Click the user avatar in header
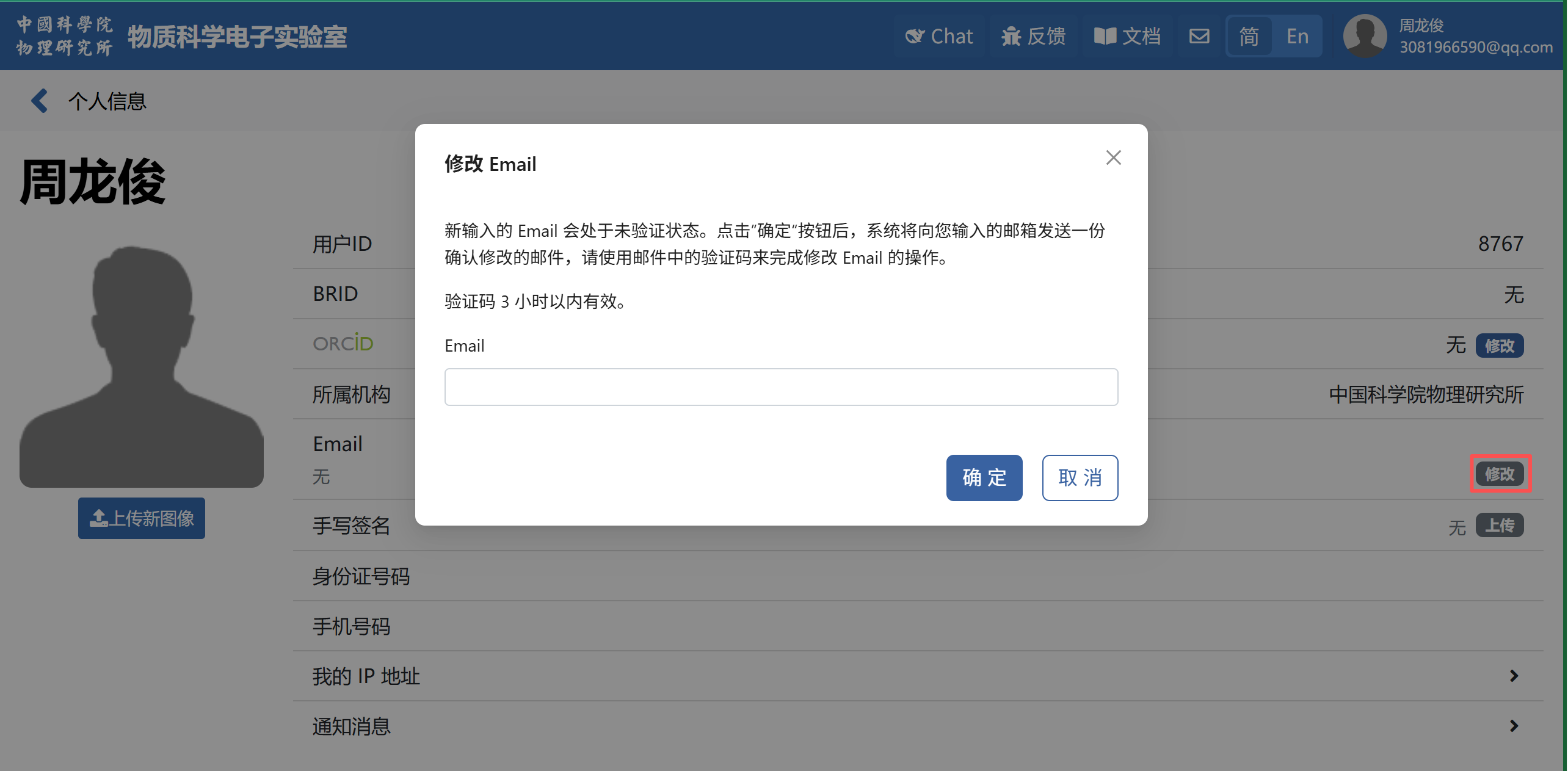Screen dimensions: 1568x771 coord(1364,37)
